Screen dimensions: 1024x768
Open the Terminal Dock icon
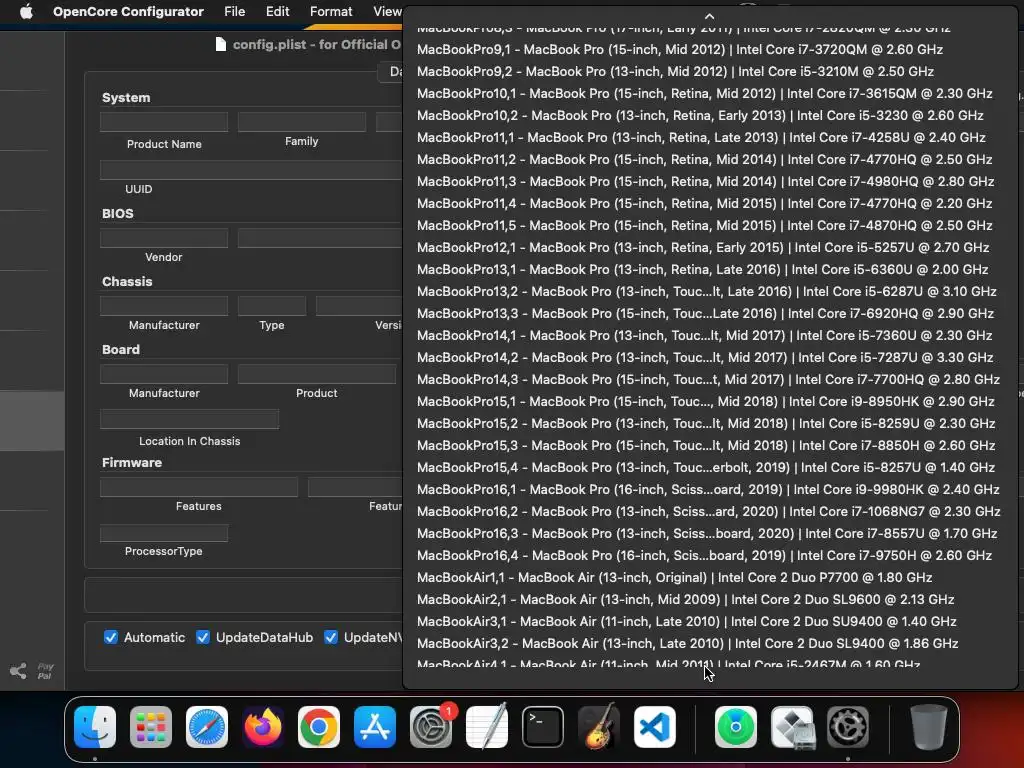543,726
